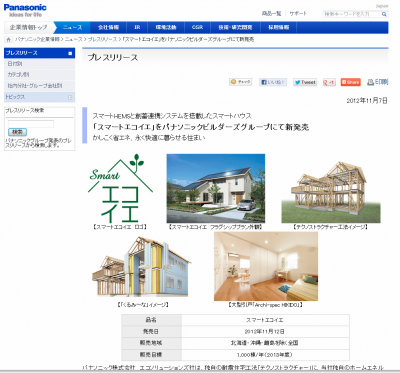Click the flagship house exterior photo
The image size is (400, 373).
[x=216, y=188]
